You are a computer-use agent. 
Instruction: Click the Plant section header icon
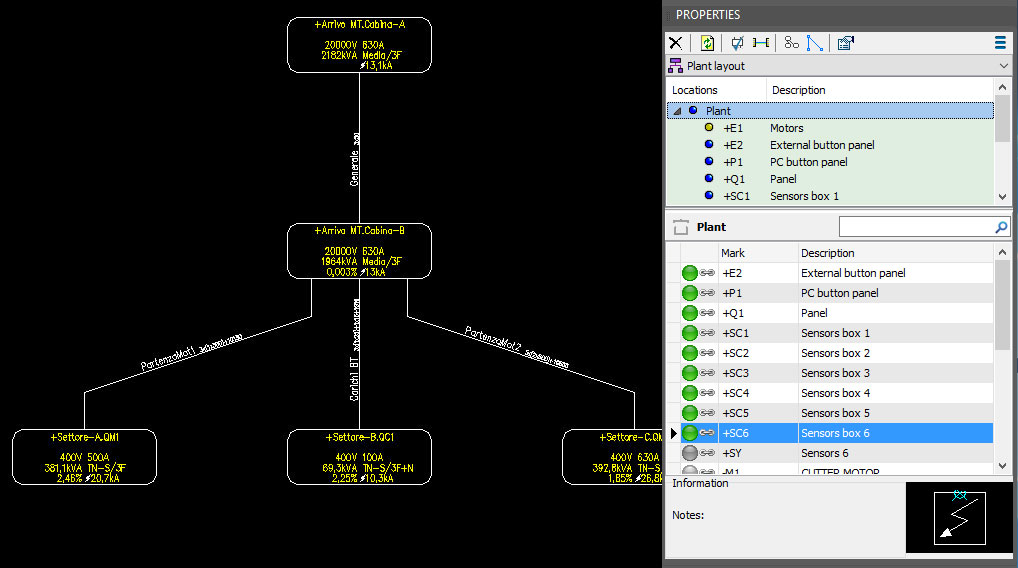(x=680, y=227)
